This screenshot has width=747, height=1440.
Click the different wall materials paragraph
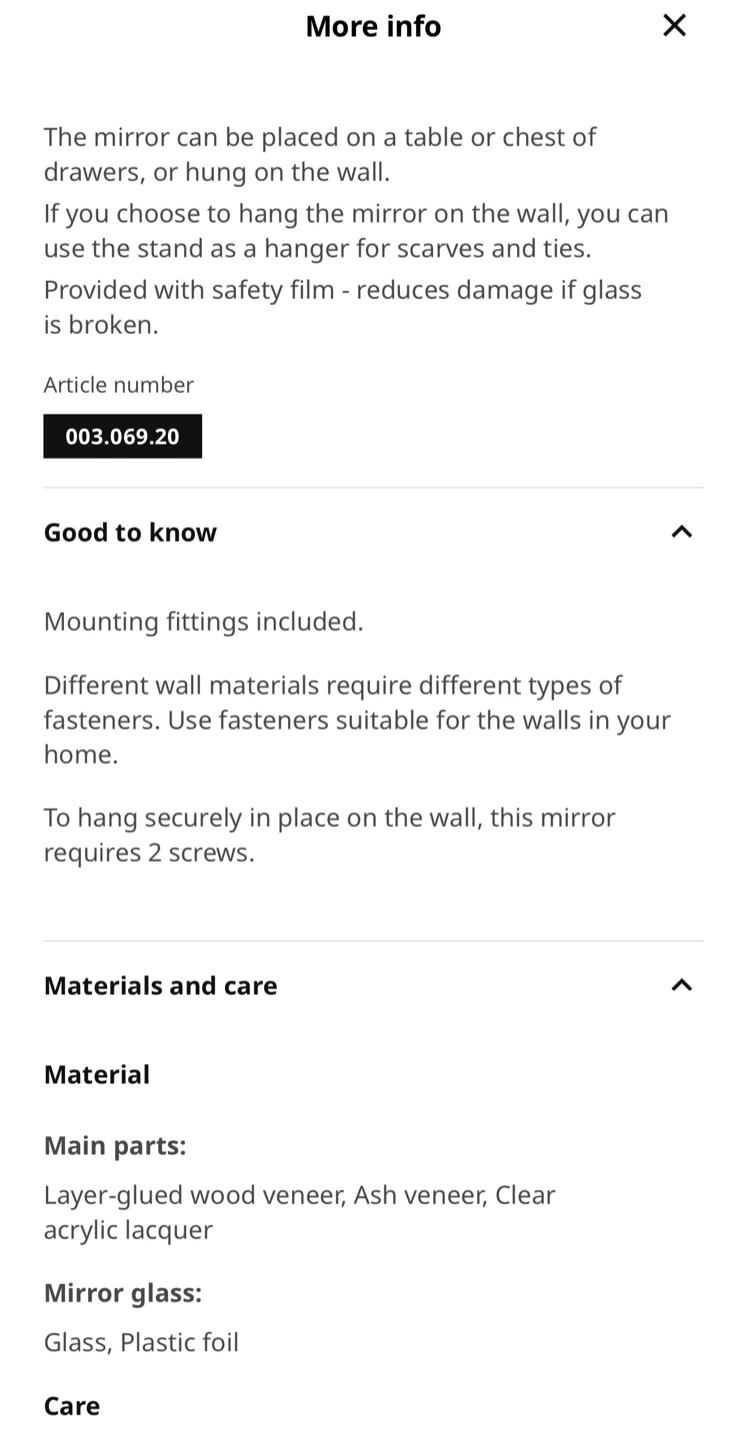[356, 720]
